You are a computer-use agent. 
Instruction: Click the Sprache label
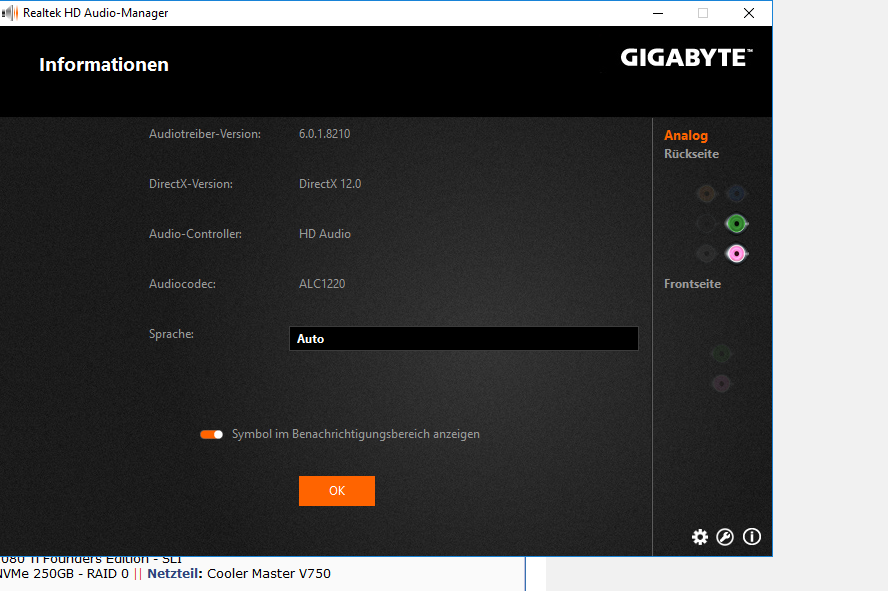[x=171, y=334]
